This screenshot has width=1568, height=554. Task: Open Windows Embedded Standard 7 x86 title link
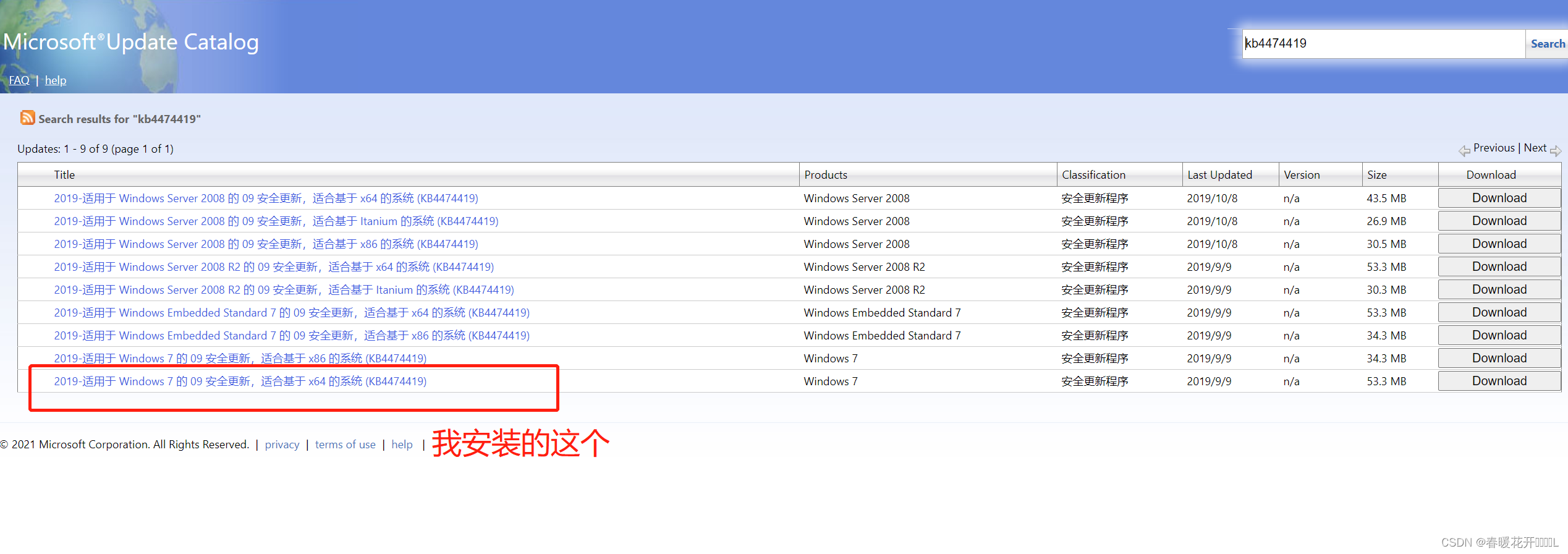coord(292,336)
